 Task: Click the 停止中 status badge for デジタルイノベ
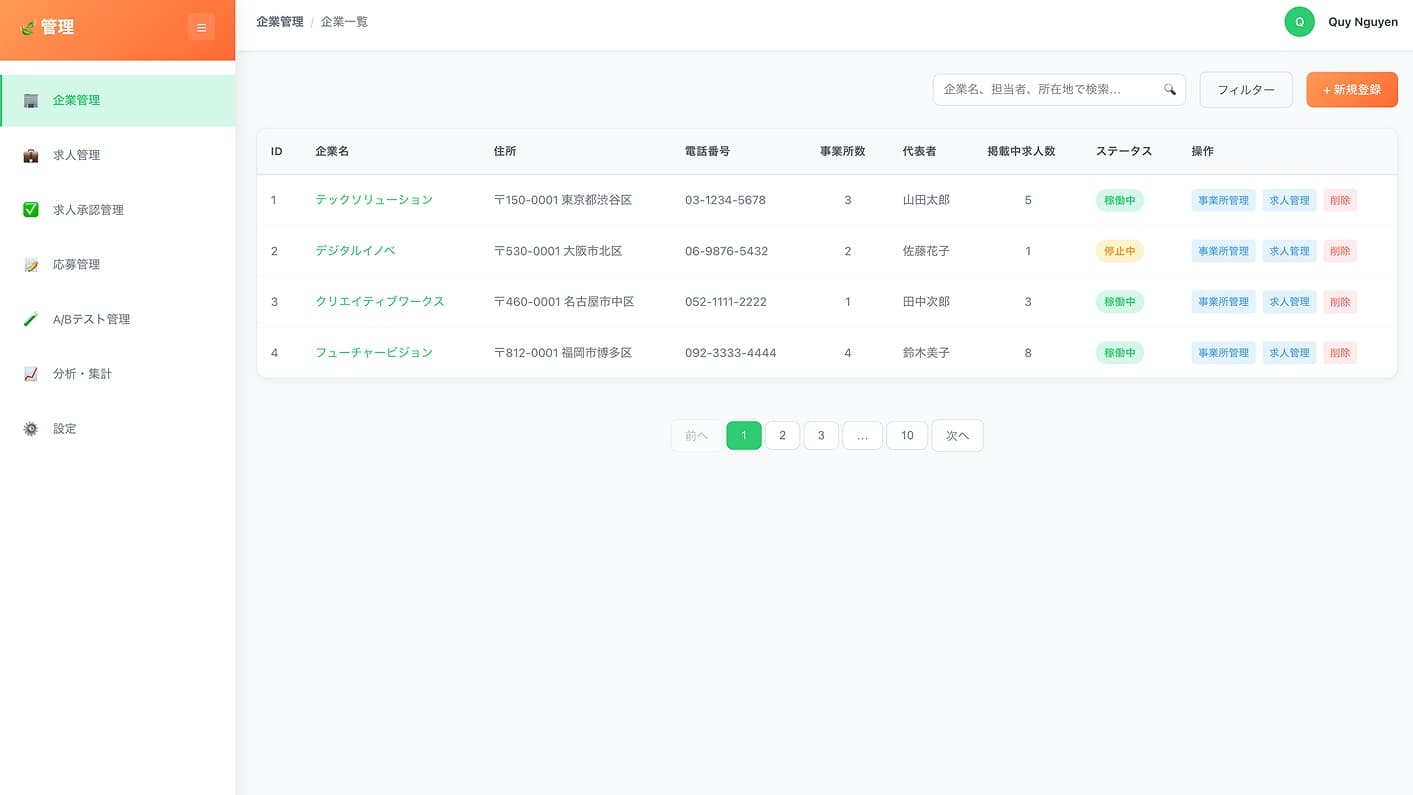1119,252
